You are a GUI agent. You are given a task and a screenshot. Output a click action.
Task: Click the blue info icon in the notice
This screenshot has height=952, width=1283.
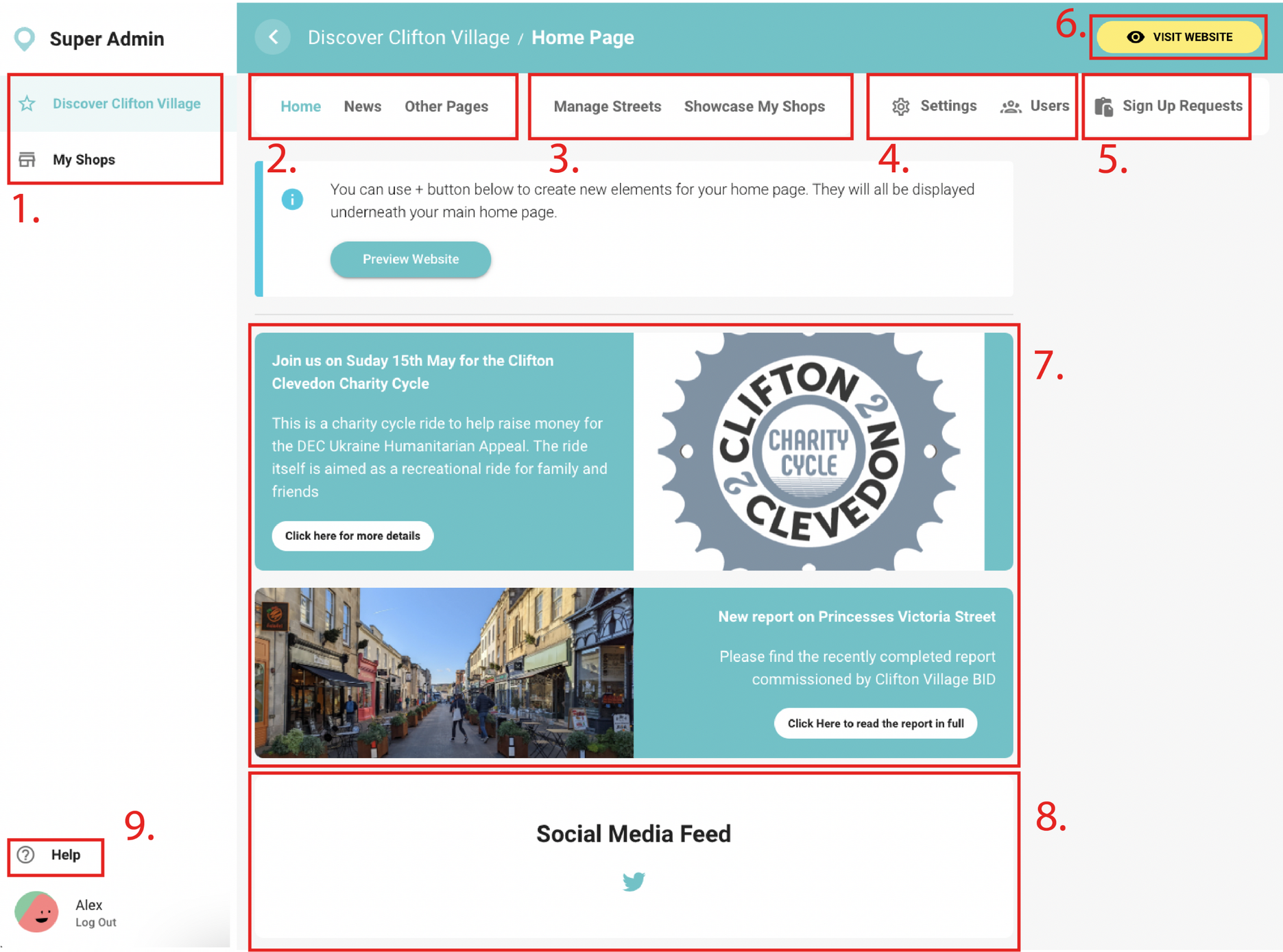[x=292, y=200]
